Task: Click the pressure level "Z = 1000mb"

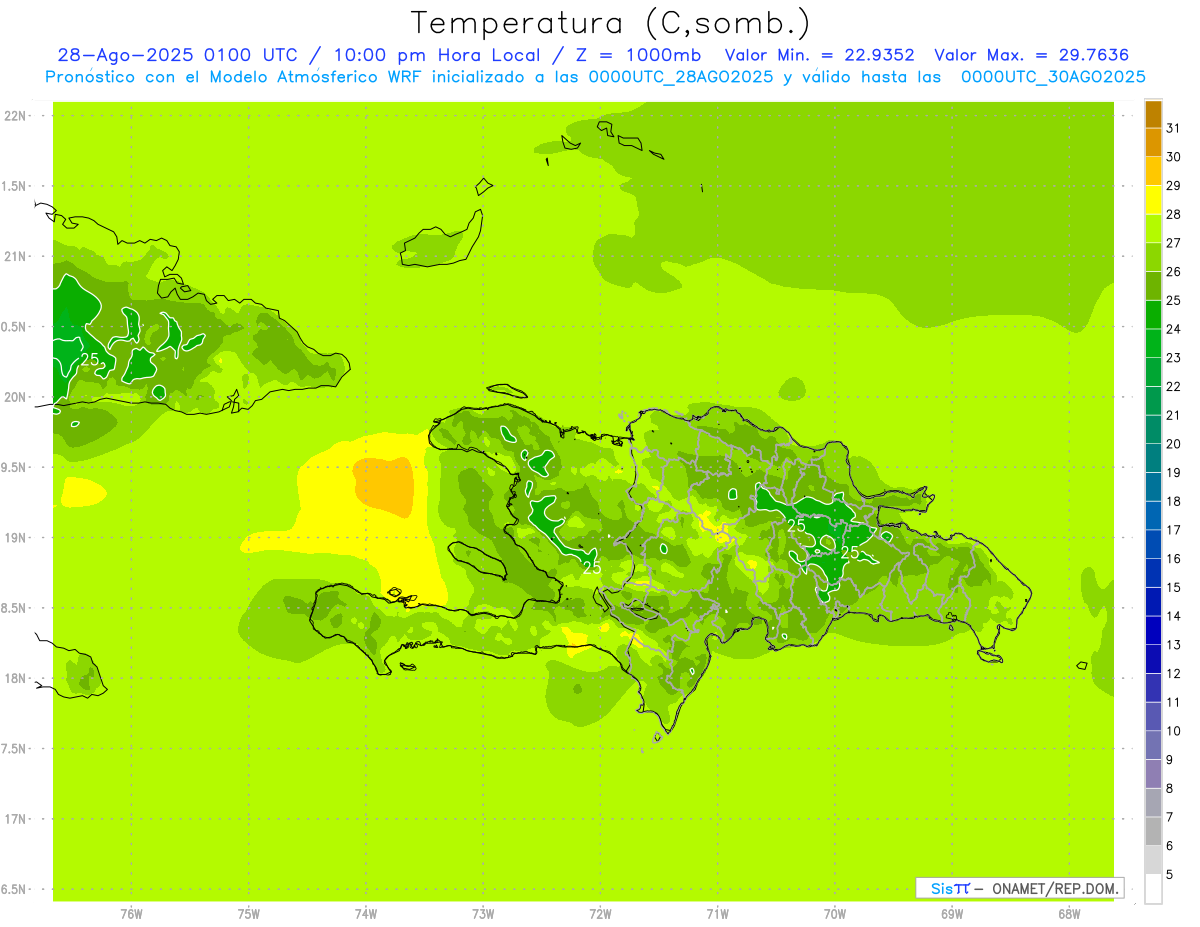Action: (x=638, y=55)
